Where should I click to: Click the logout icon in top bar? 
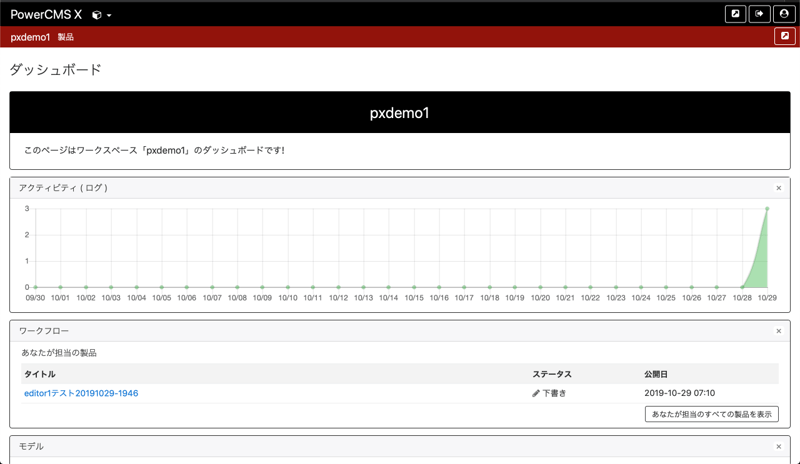click(x=760, y=14)
